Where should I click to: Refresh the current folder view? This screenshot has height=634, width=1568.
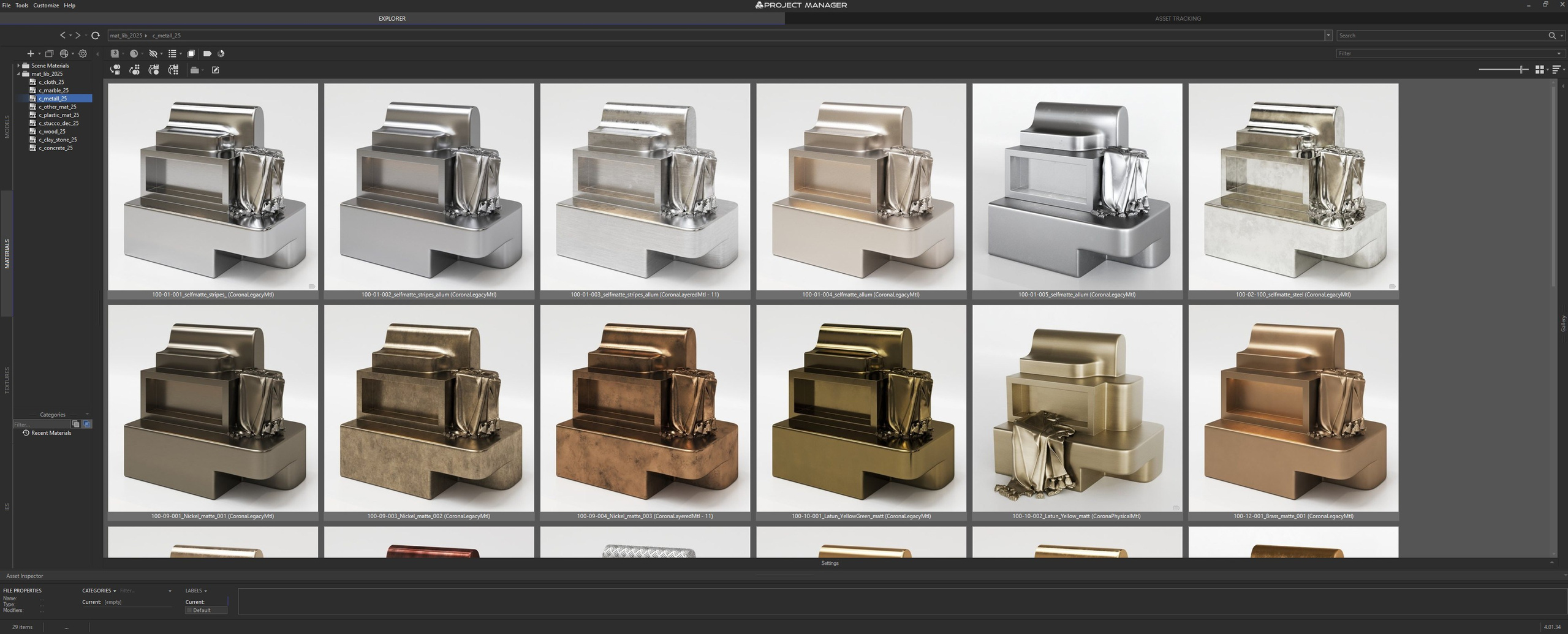click(x=96, y=36)
